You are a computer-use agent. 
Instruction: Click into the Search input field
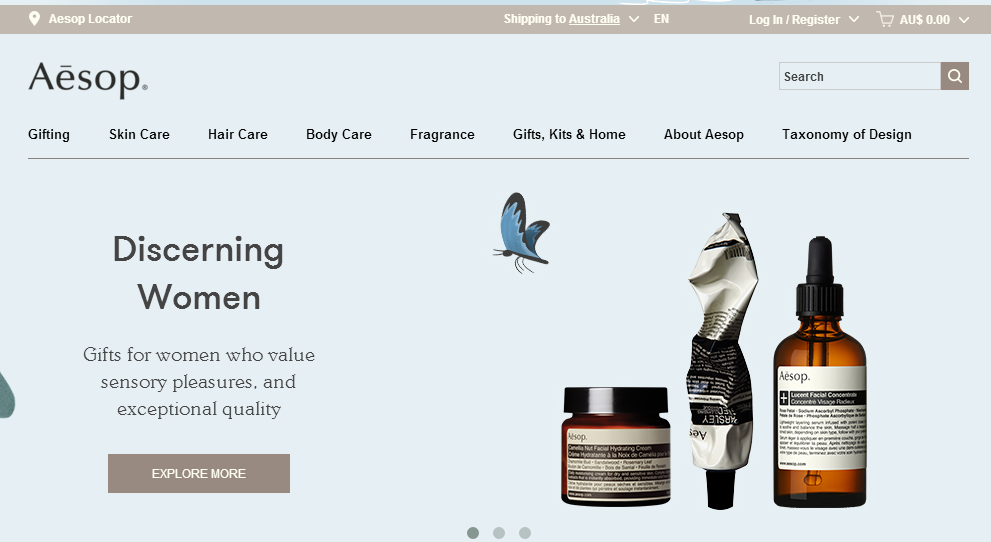coord(860,76)
